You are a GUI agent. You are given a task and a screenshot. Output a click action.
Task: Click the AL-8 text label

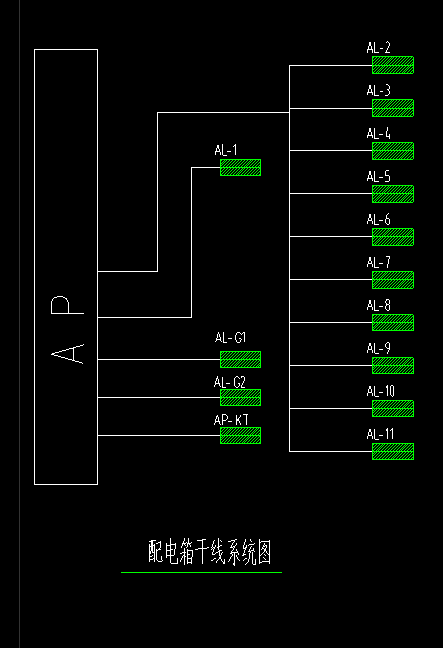tap(378, 306)
